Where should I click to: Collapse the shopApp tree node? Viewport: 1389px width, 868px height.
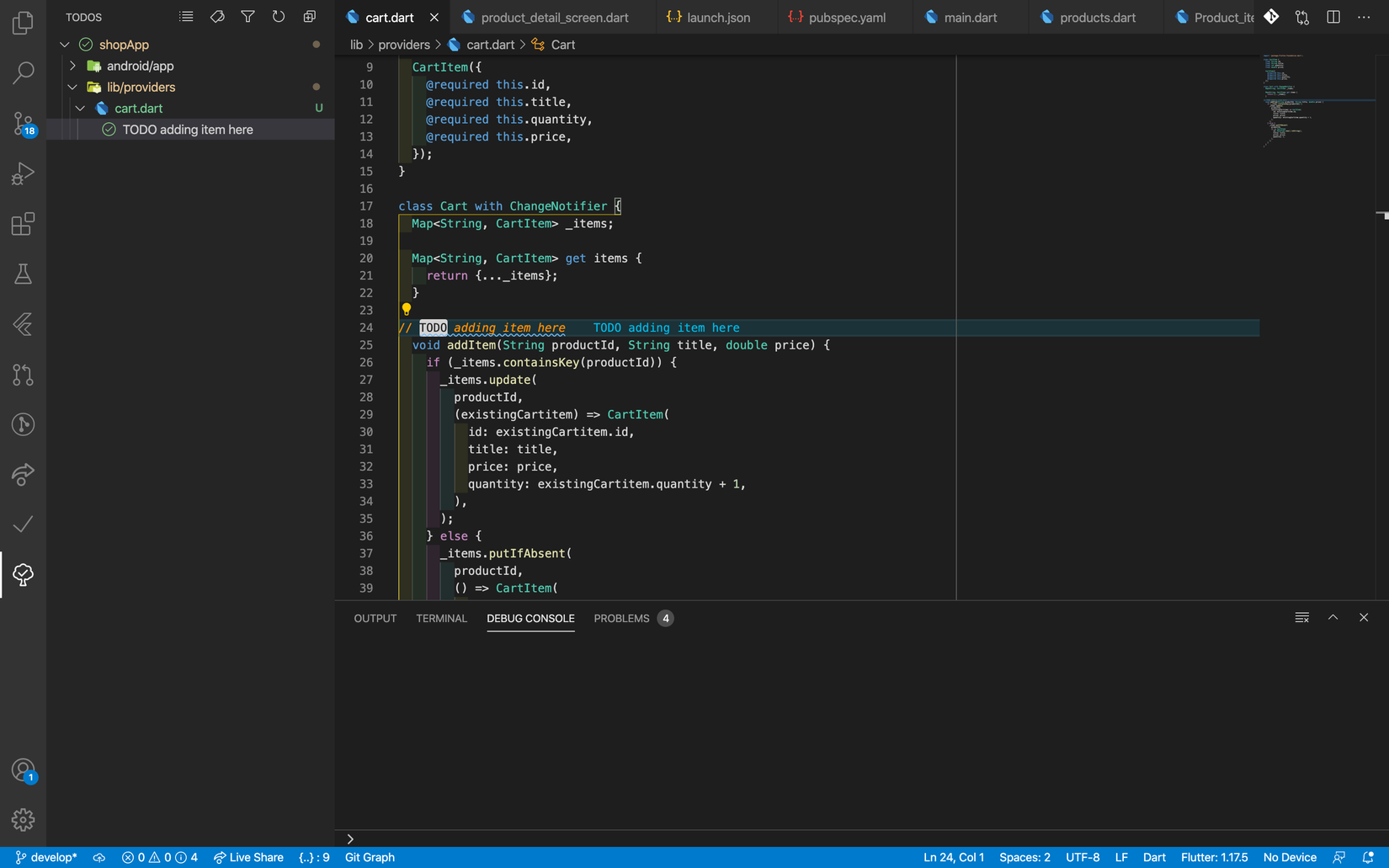tap(65, 45)
